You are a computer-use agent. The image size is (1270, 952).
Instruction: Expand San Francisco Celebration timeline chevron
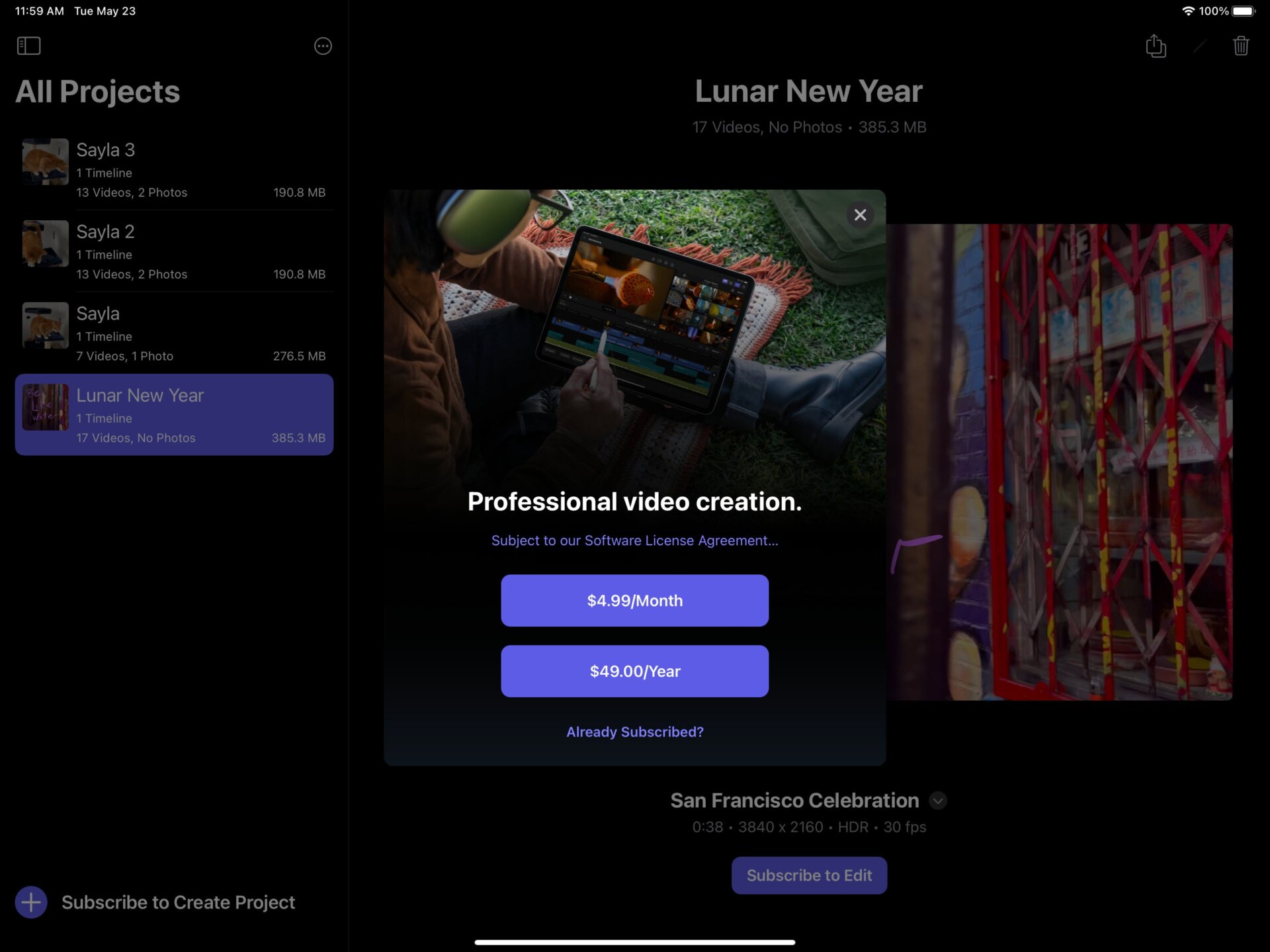[x=937, y=801]
